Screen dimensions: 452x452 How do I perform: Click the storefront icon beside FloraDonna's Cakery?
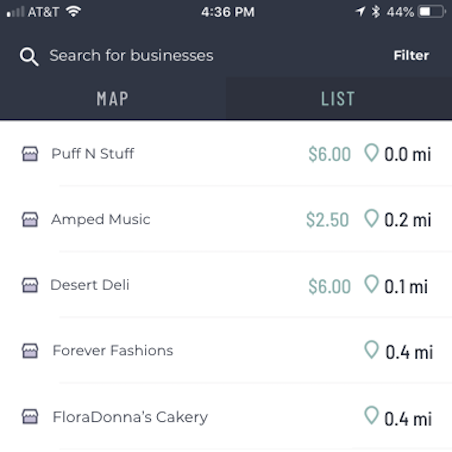(x=30, y=417)
